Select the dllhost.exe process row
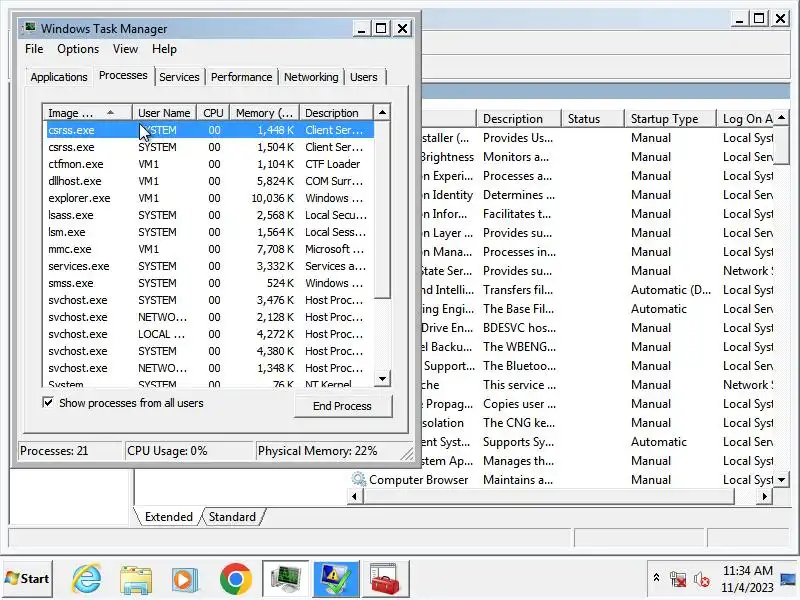Viewport: 800px width, 600px height. [x=210, y=181]
